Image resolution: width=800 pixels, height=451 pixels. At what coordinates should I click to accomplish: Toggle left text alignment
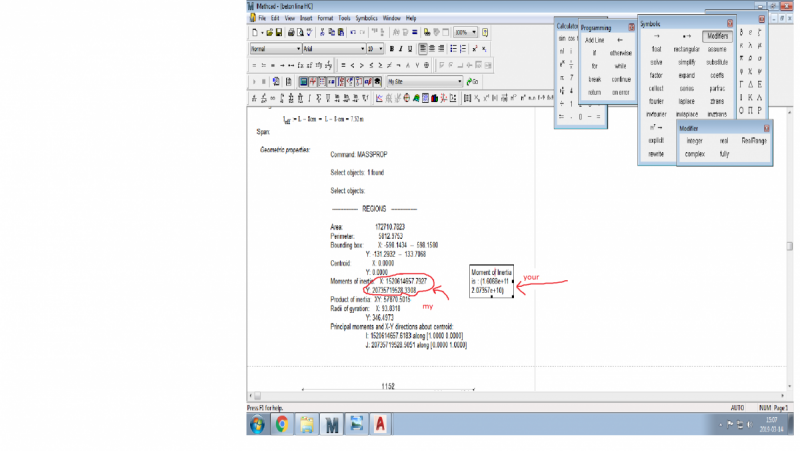click(423, 48)
